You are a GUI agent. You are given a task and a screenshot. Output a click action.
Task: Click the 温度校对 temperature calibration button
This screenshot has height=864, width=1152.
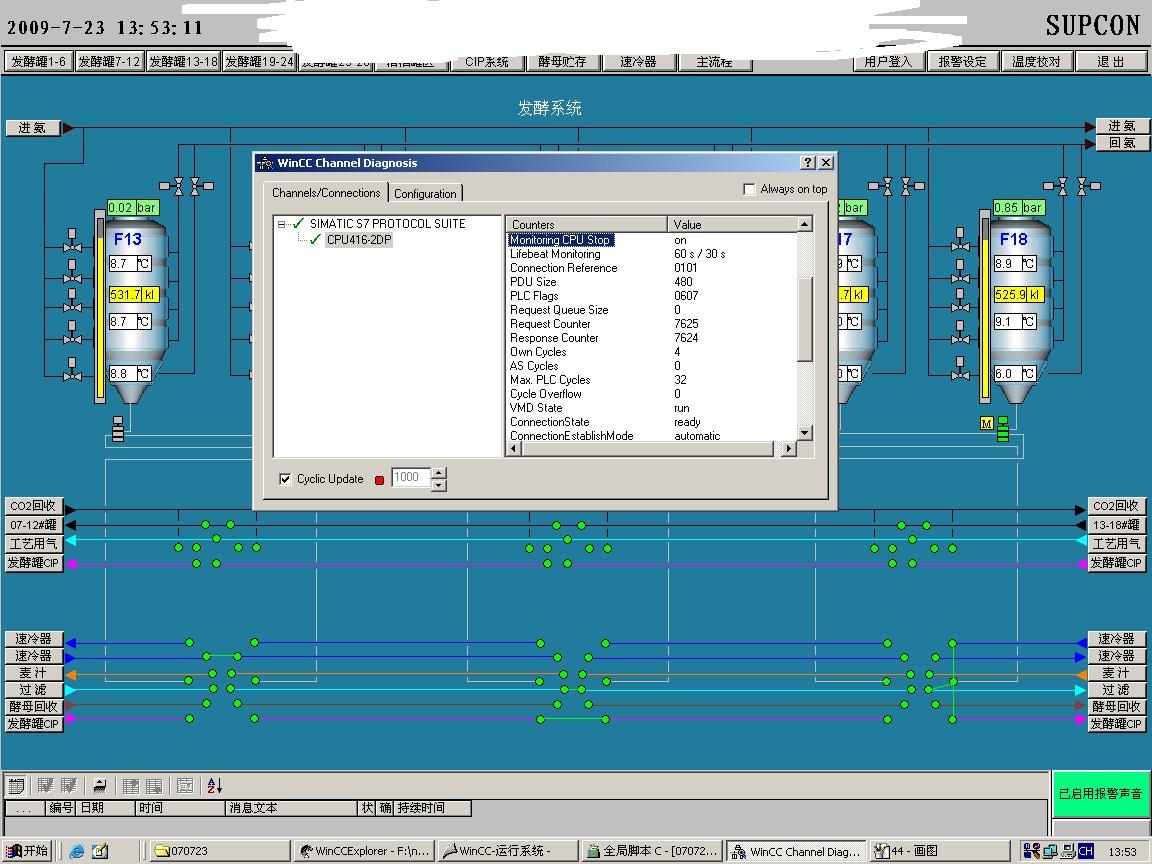point(1037,62)
